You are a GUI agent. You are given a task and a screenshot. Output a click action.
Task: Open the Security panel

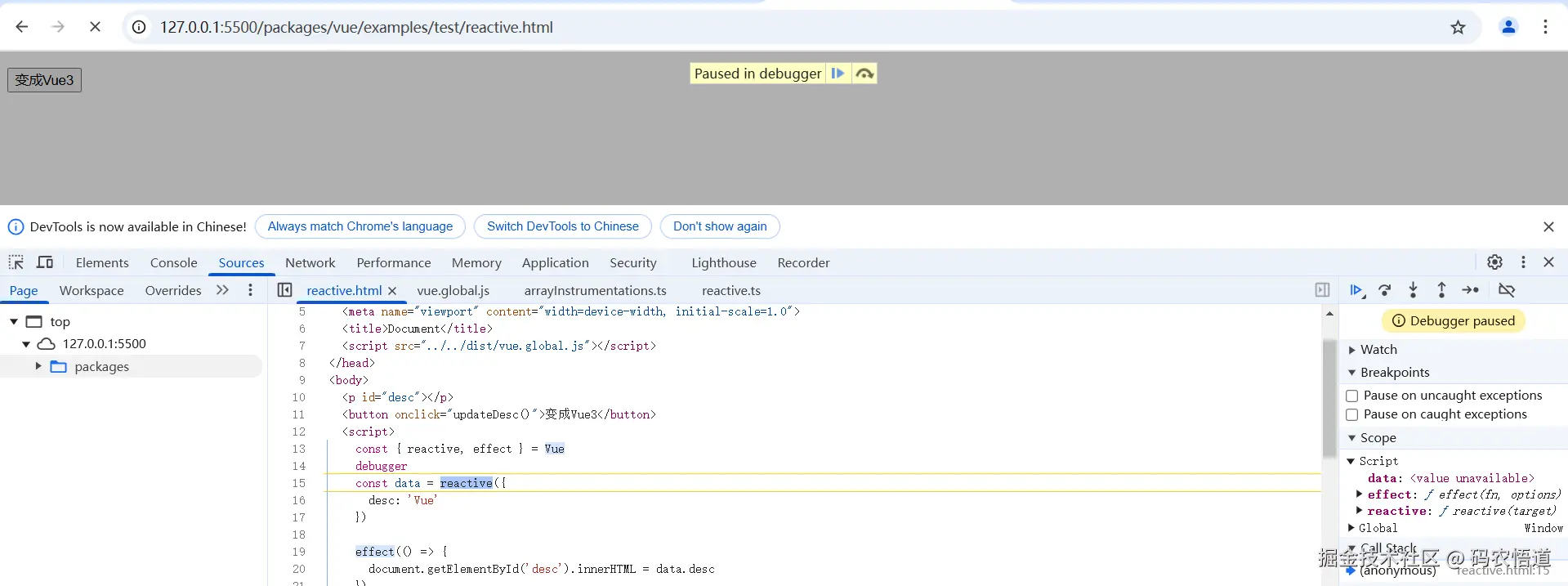(632, 262)
